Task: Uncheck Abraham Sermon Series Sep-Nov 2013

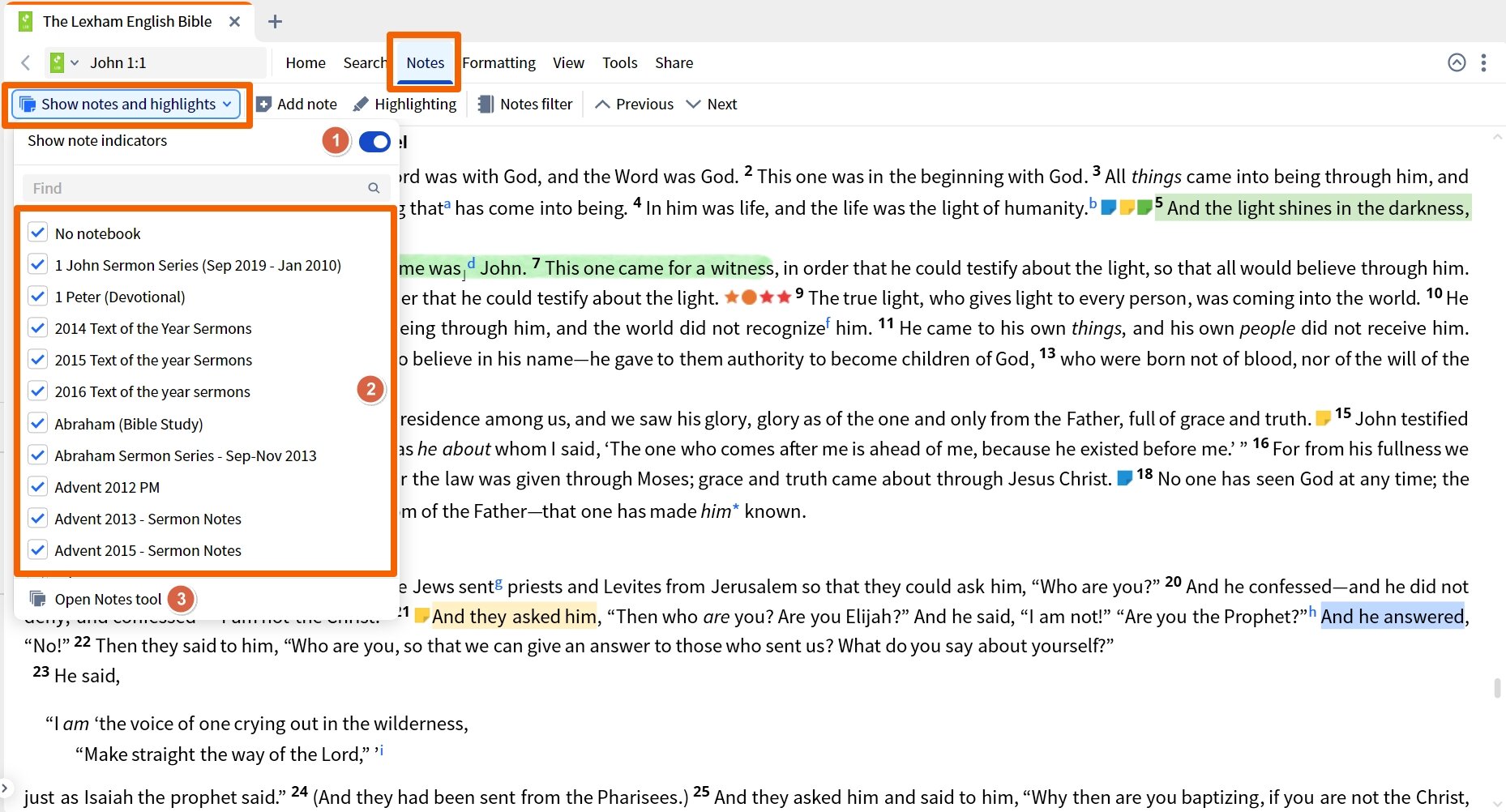Action: [37, 455]
